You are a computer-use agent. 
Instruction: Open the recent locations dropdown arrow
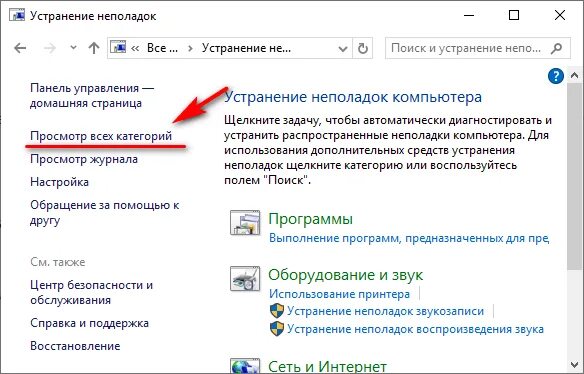tap(73, 48)
